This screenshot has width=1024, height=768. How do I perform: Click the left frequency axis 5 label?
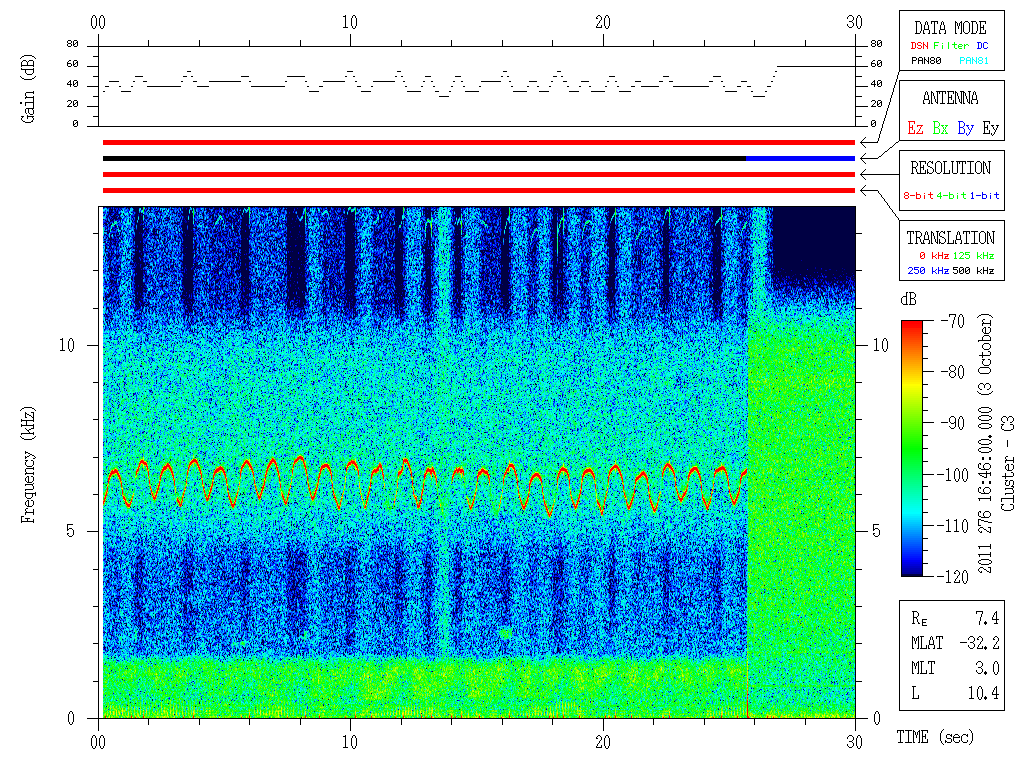(71, 531)
